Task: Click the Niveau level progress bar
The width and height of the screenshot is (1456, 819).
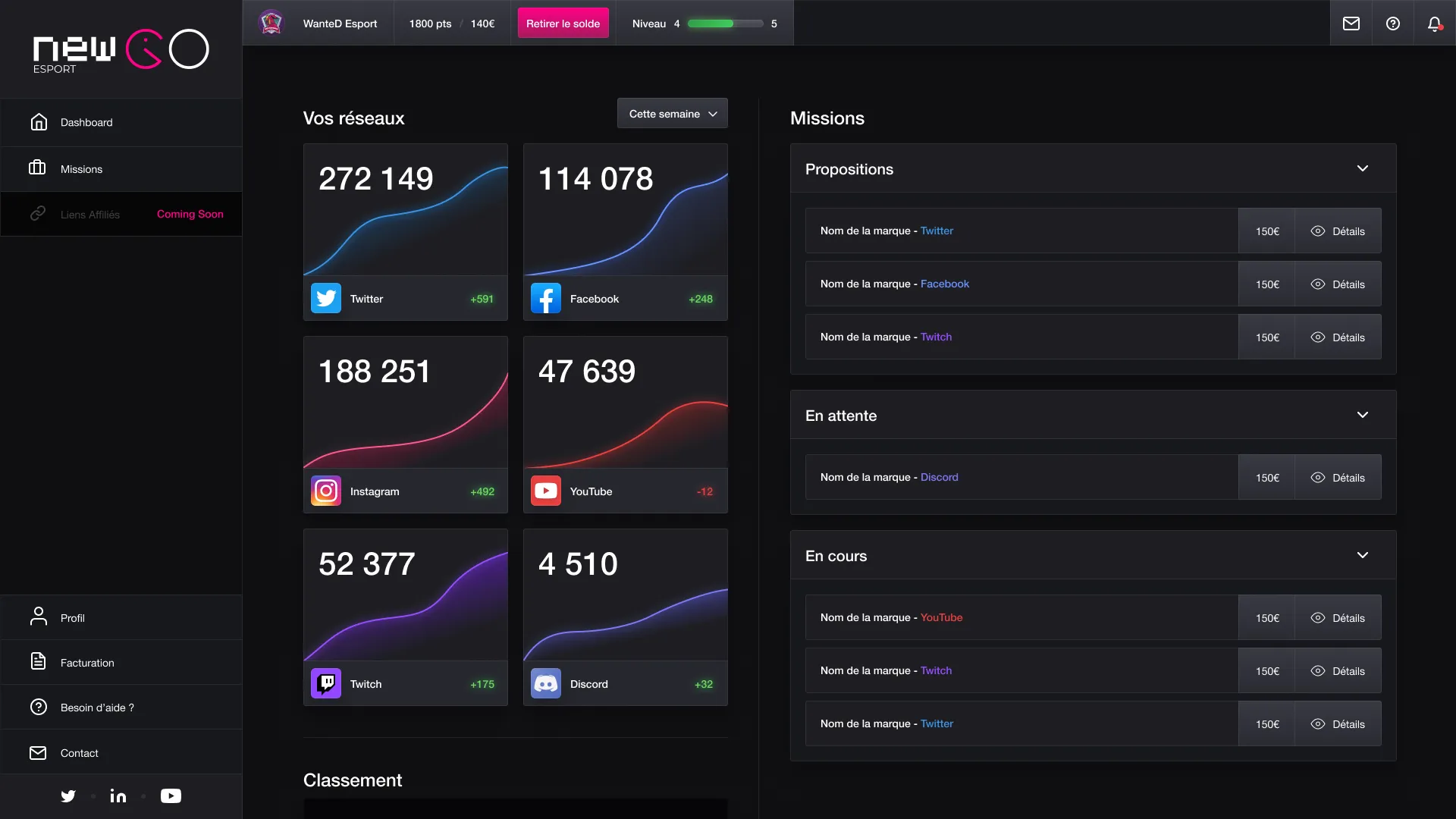Action: click(725, 24)
